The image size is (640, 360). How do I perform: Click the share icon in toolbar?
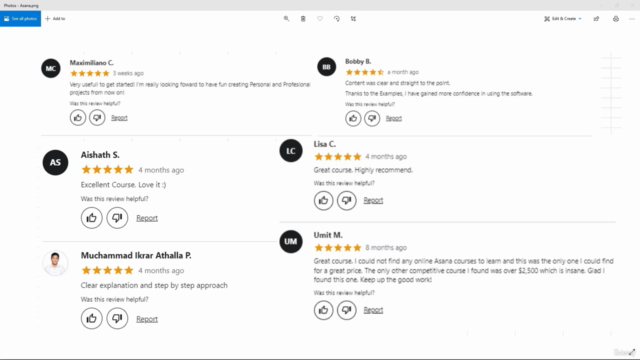click(x=596, y=19)
